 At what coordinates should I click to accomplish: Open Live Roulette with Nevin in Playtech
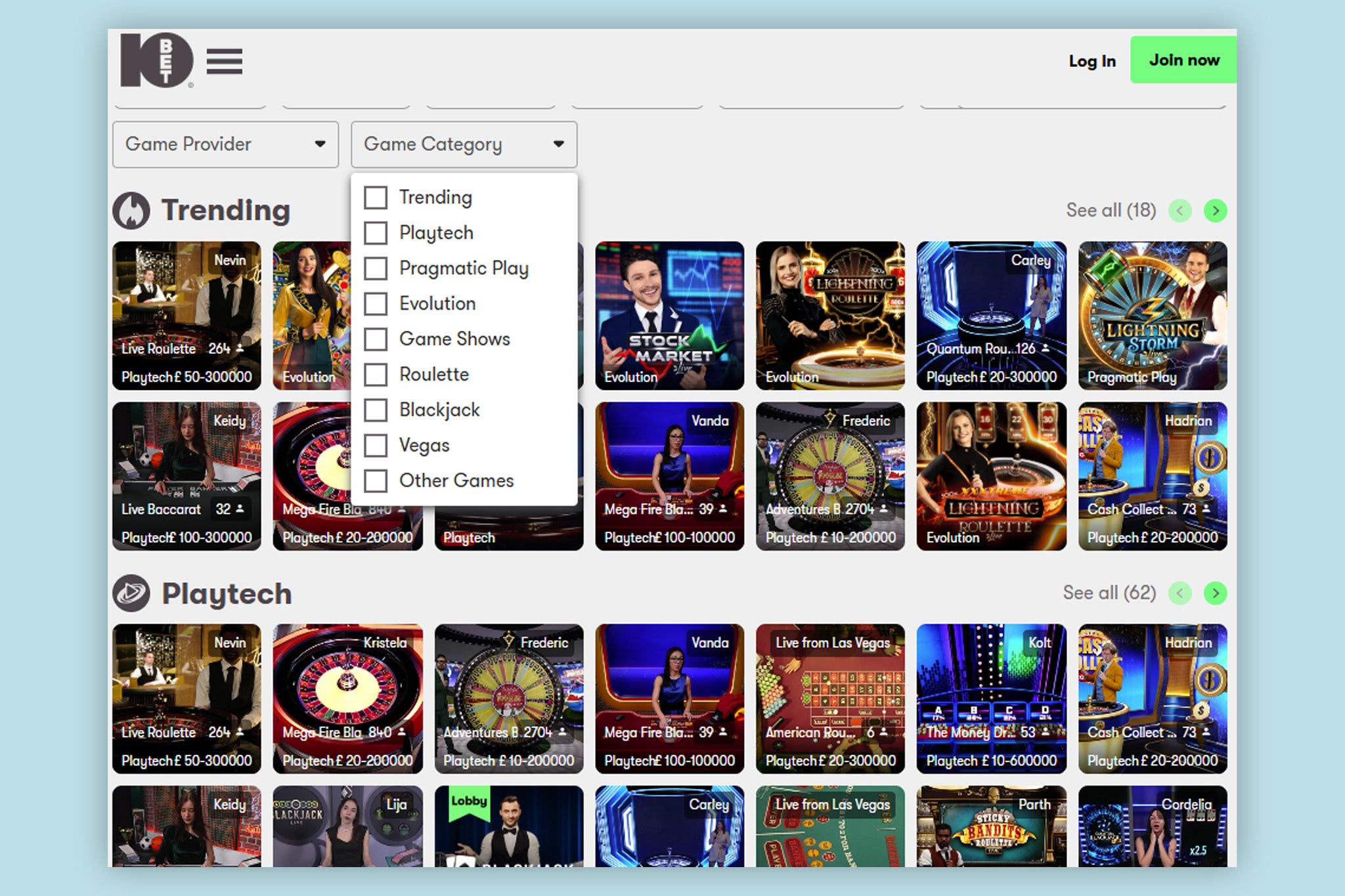[x=187, y=698]
